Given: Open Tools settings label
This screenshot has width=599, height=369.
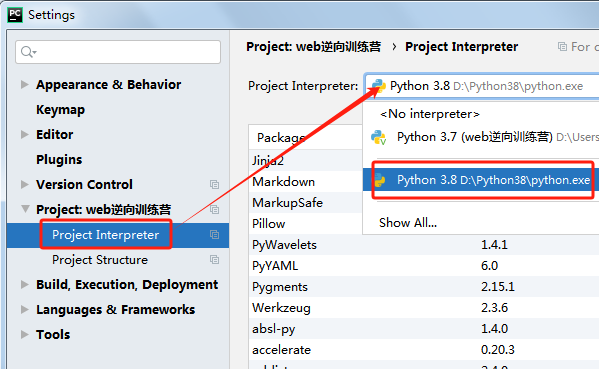Looking at the screenshot, I should (53, 335).
